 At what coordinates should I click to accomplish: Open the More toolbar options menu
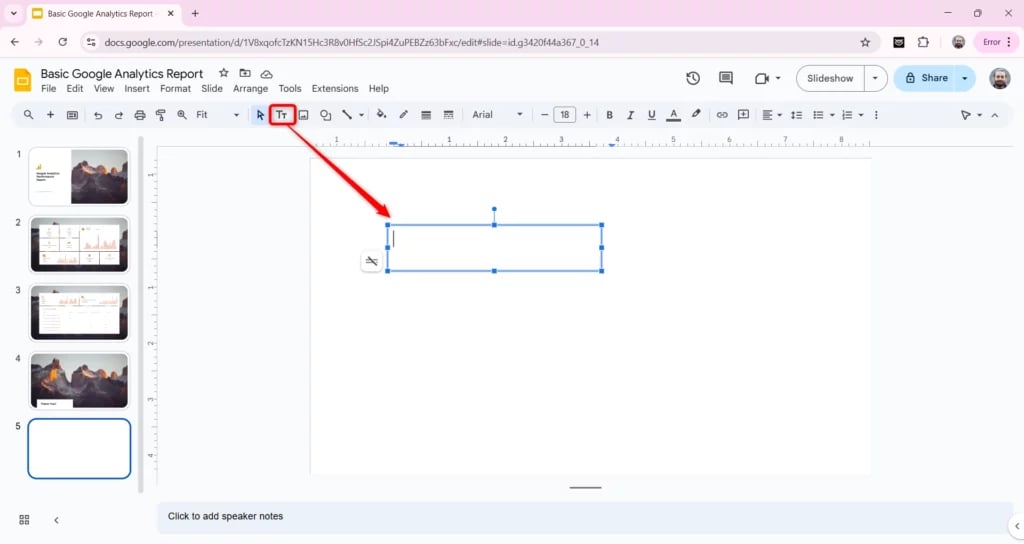click(876, 115)
